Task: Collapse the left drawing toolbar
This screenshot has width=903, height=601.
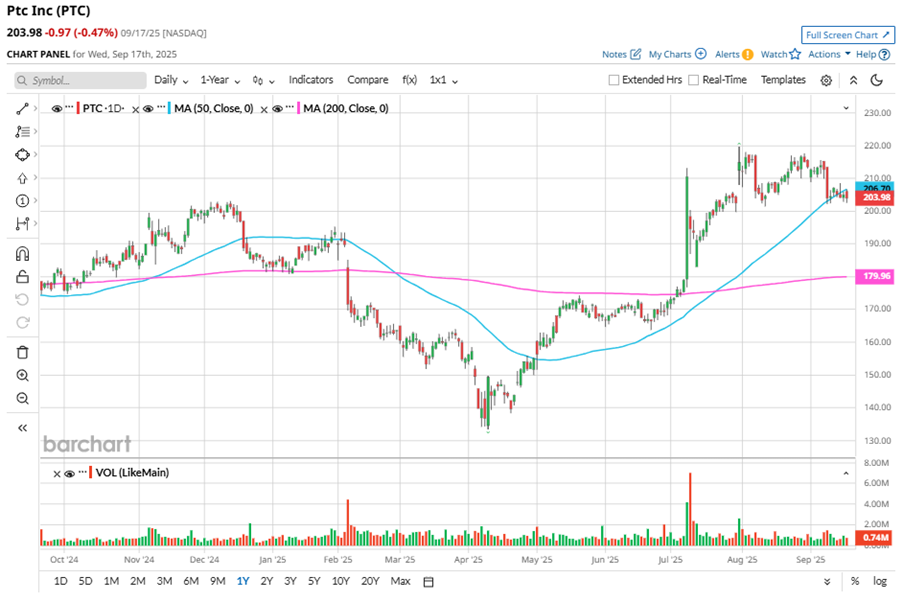Action: [22, 428]
